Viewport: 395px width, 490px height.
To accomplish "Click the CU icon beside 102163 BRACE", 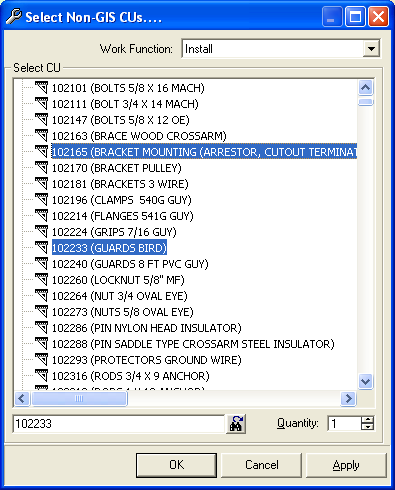I will (x=42, y=136).
